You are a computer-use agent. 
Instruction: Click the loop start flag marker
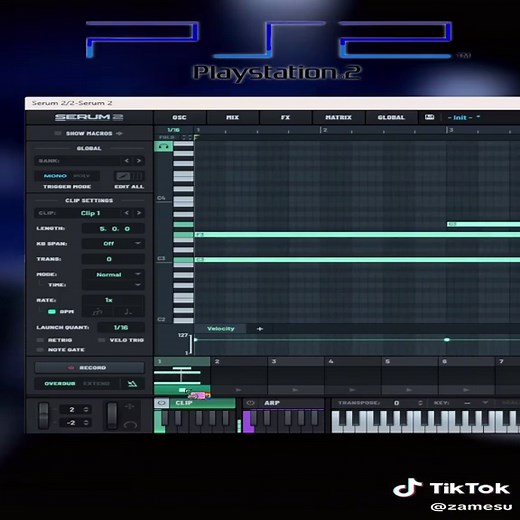click(x=196, y=137)
